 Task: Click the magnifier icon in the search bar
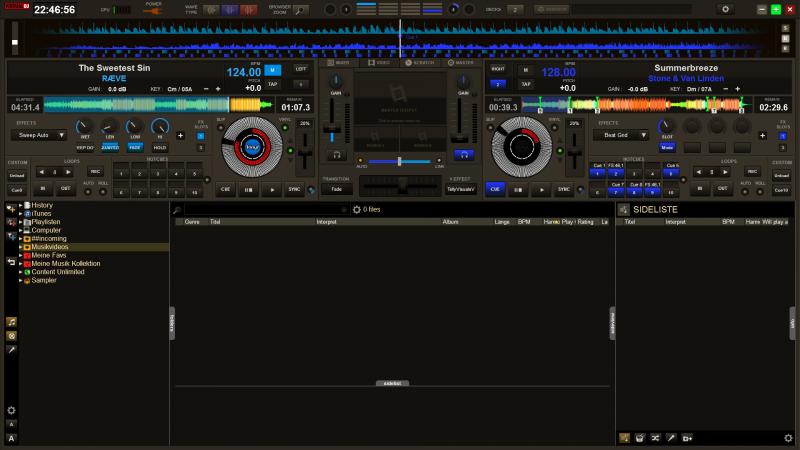[x=177, y=210]
